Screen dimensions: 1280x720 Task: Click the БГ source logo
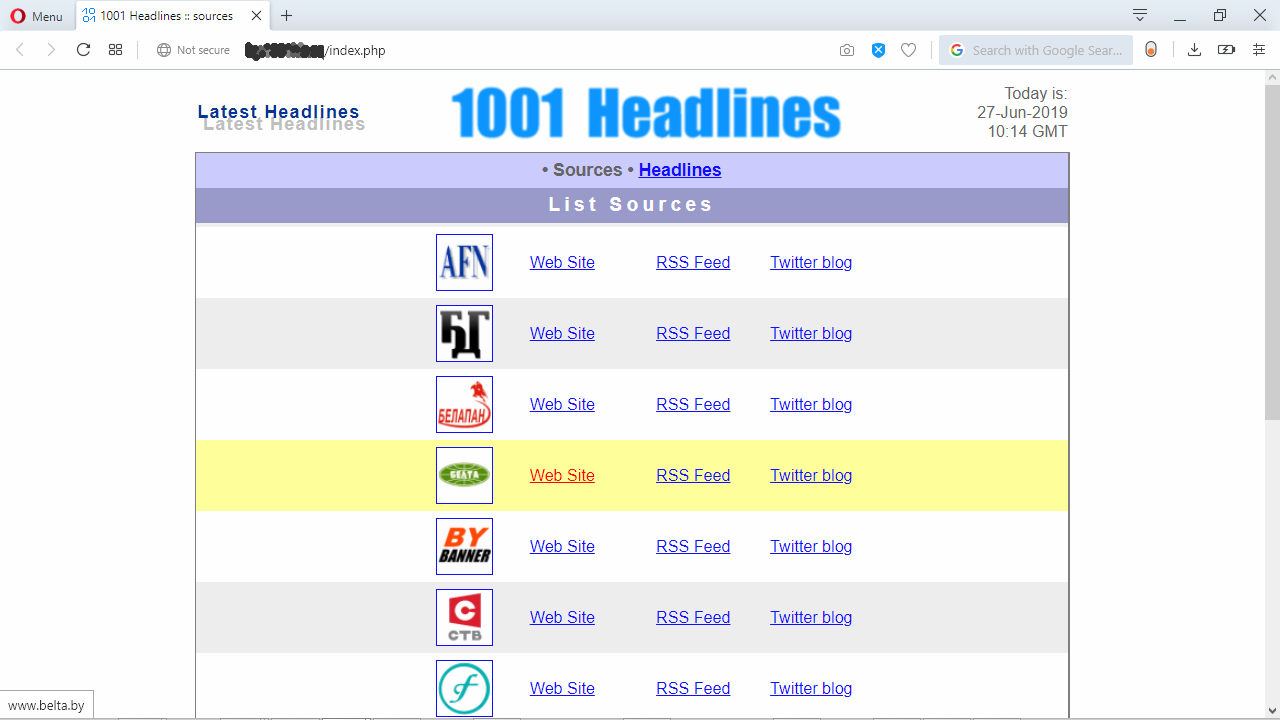coord(464,333)
